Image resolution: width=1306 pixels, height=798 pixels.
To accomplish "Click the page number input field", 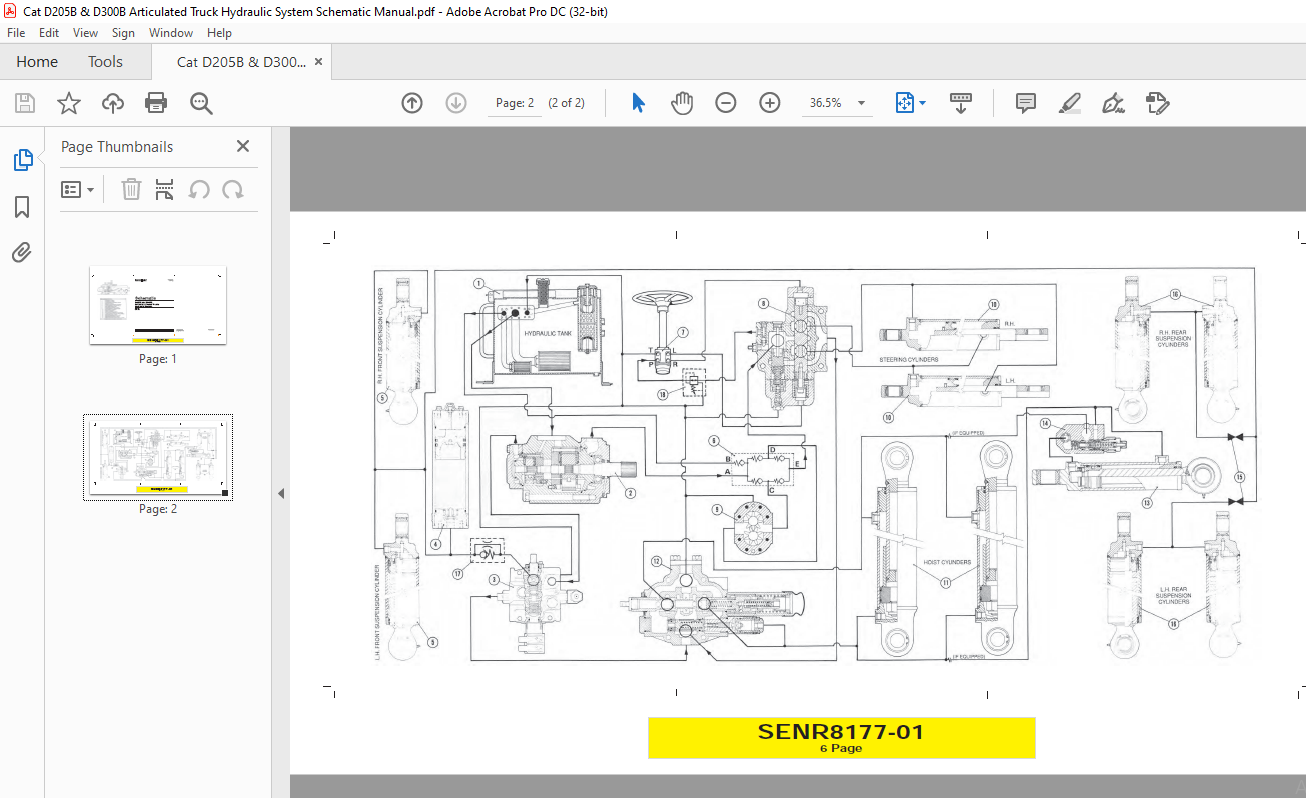I will click(x=515, y=103).
